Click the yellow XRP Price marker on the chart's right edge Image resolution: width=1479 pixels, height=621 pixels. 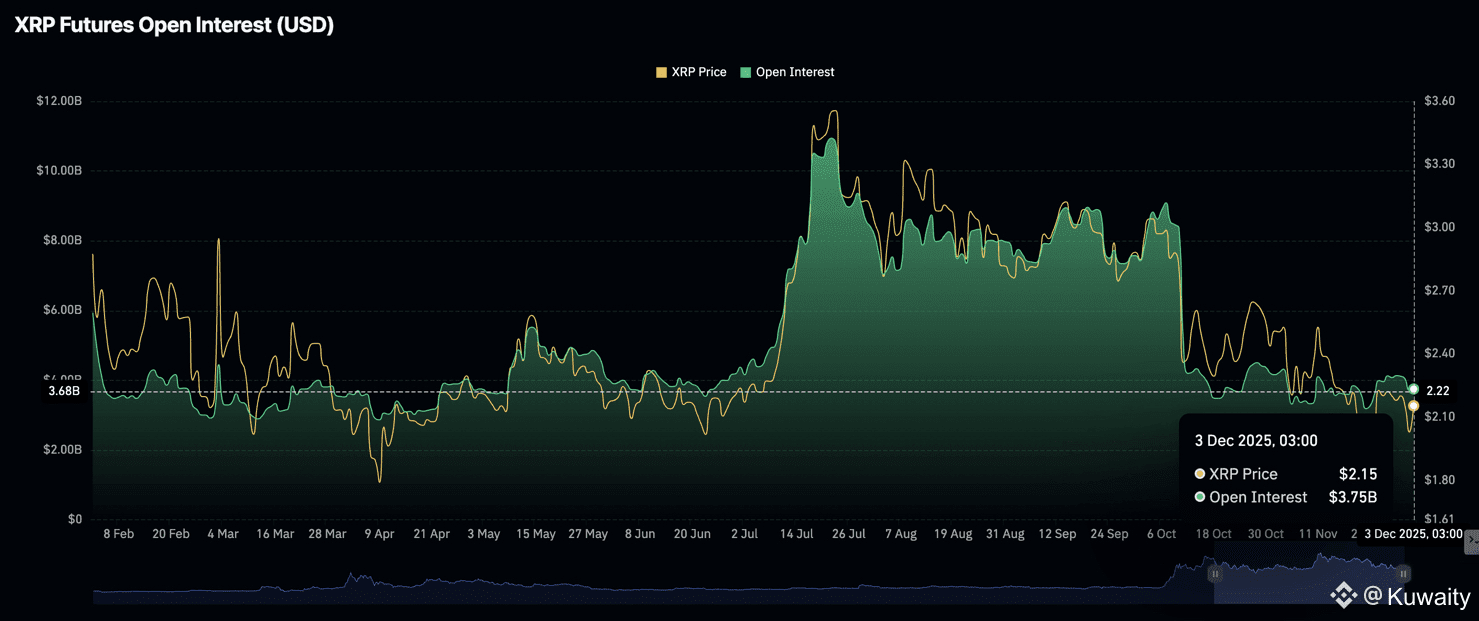click(1413, 406)
